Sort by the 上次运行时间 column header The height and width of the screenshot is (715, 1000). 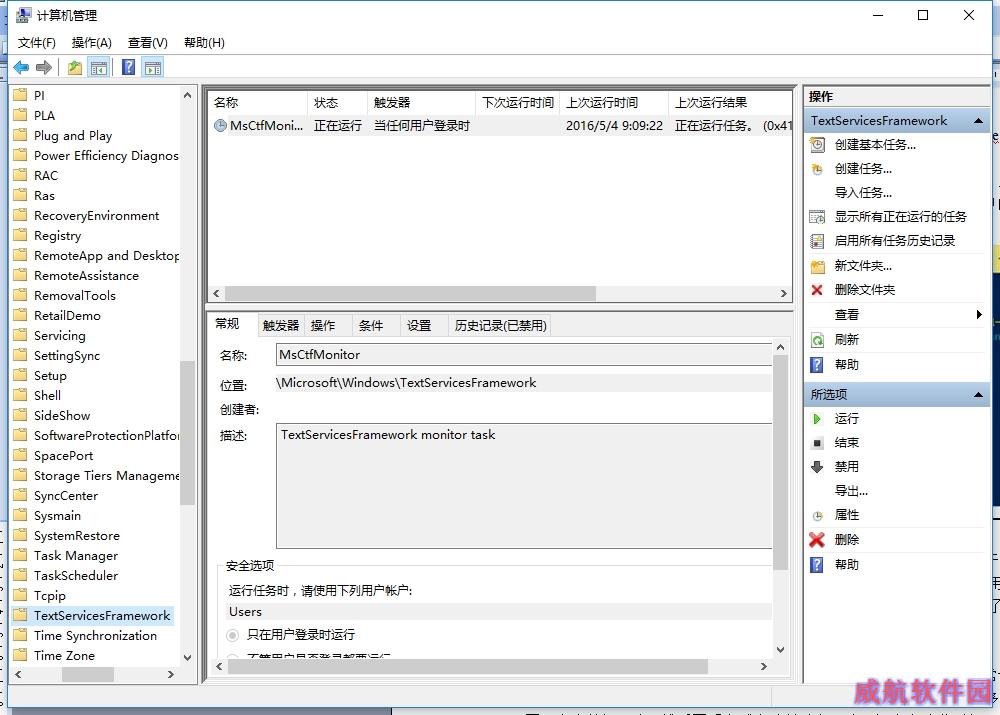click(x=614, y=103)
